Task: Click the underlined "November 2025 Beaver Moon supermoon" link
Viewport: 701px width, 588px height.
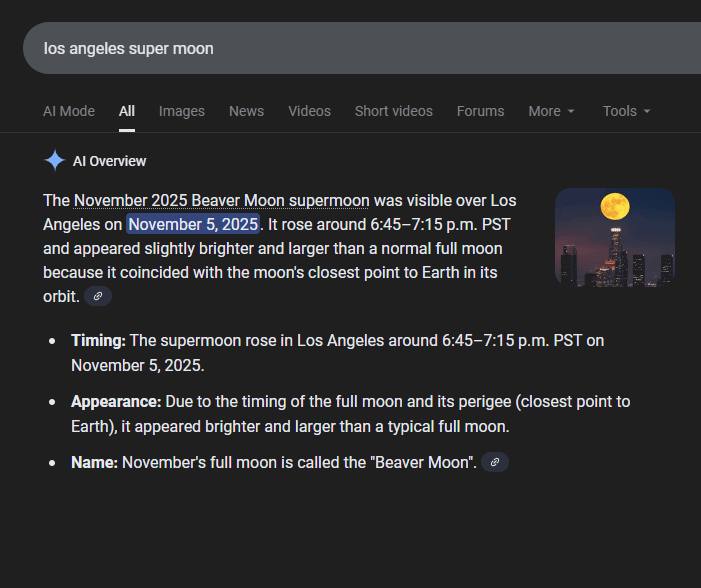Action: (221, 200)
